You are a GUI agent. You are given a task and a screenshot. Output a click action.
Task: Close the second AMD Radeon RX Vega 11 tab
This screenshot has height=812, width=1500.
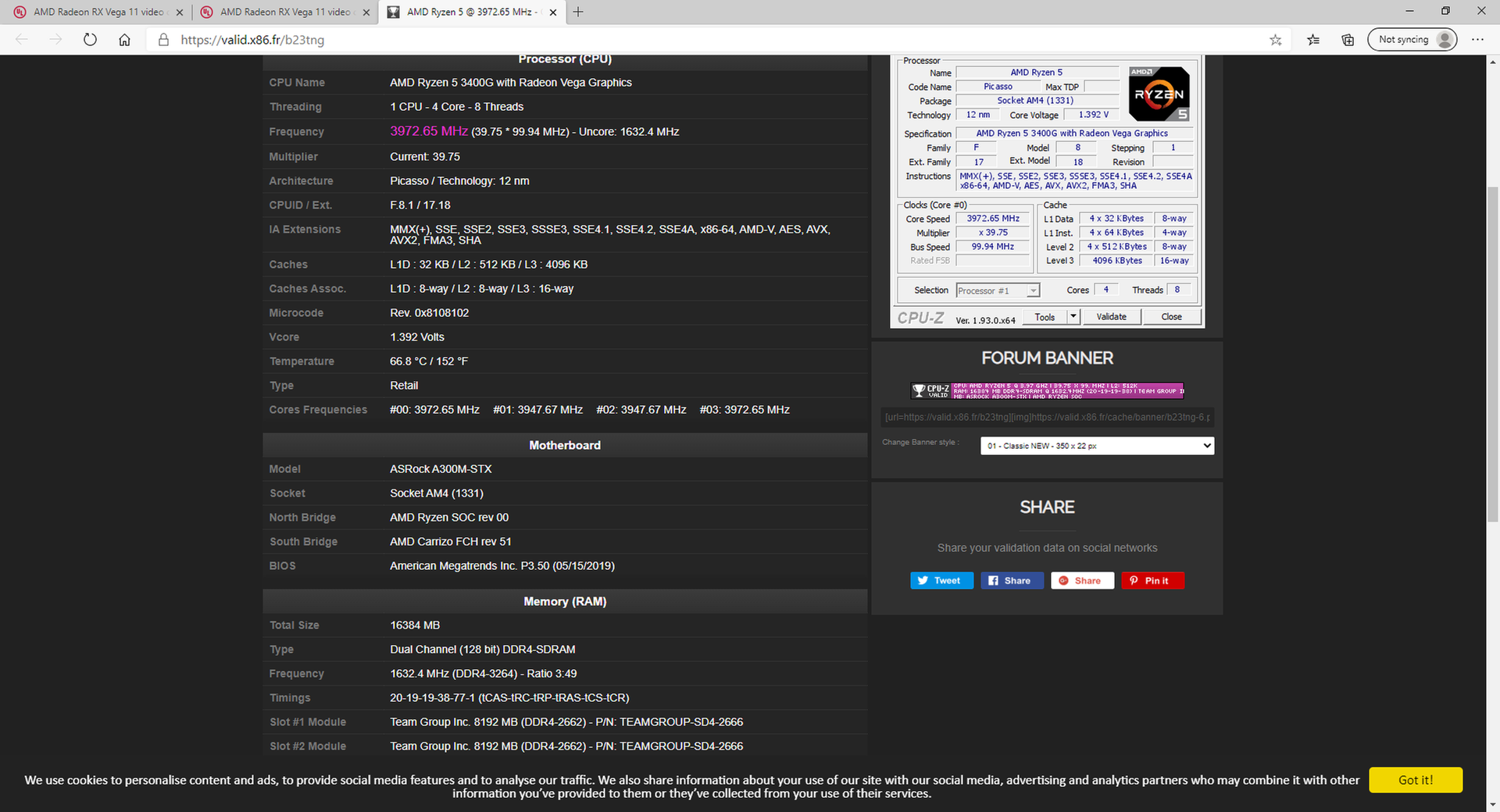366,12
